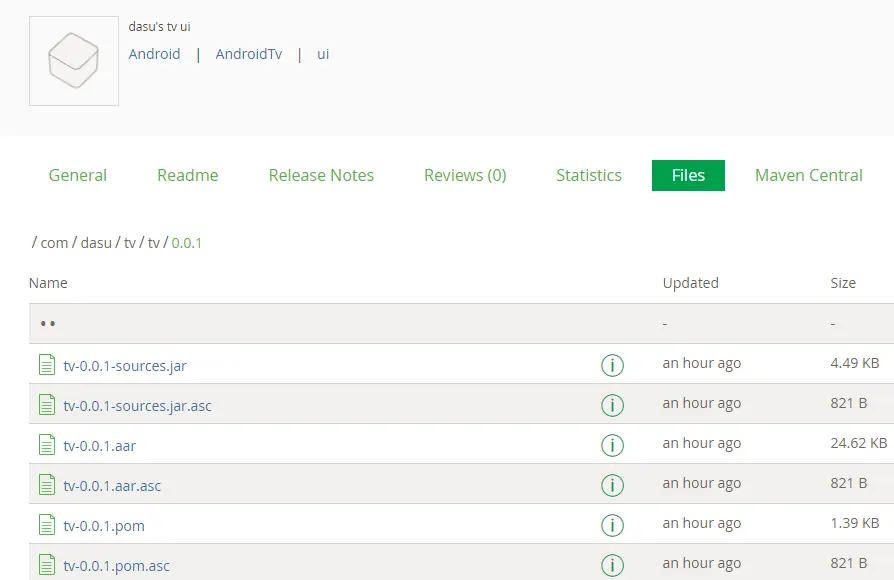Go up to parent directory (..)
The width and height of the screenshot is (894, 580).
(48, 323)
